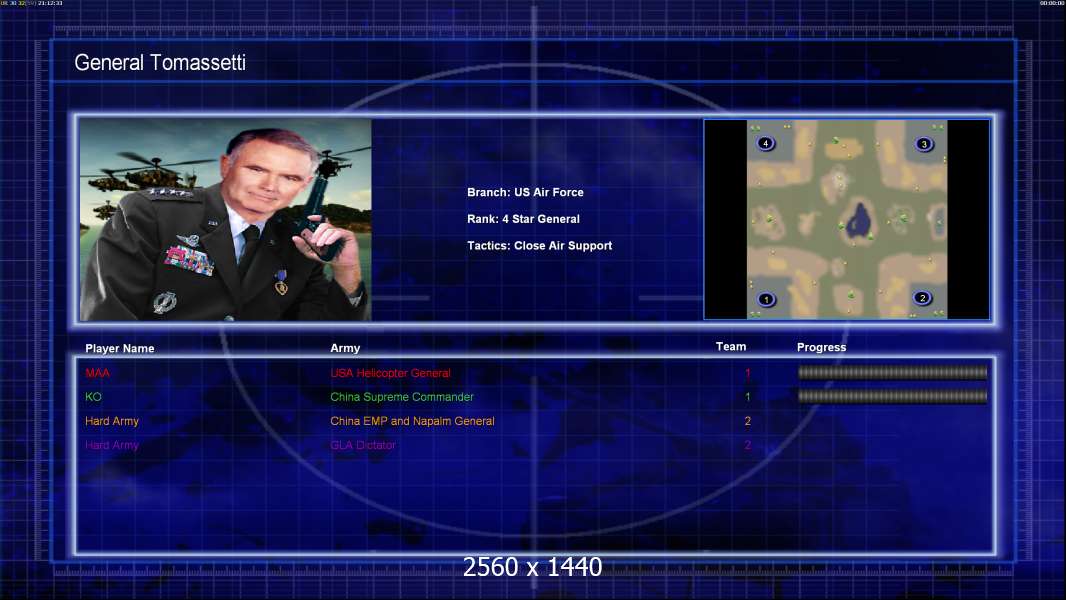The height and width of the screenshot is (600, 1066).
Task: Click start position marker 3 on minimap
Action: [x=923, y=144]
